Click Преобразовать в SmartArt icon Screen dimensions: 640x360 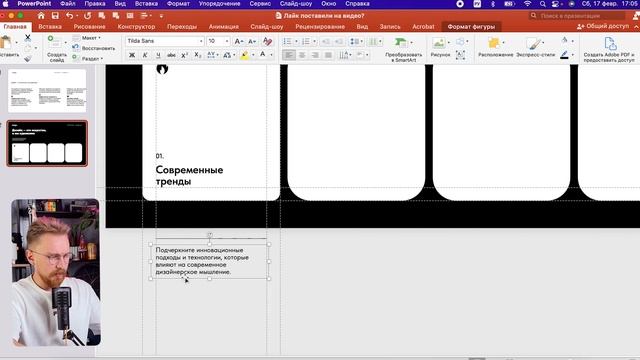pyautogui.click(x=401, y=42)
